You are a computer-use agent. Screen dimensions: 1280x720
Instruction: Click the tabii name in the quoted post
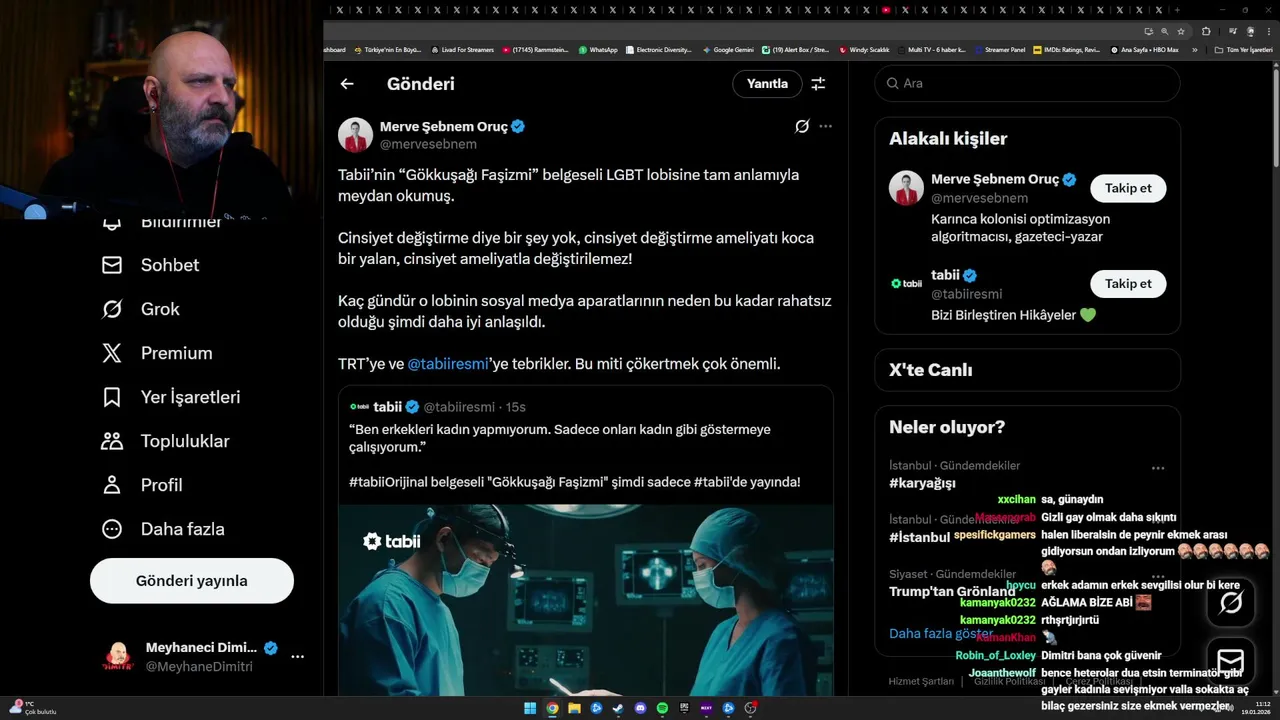point(387,407)
